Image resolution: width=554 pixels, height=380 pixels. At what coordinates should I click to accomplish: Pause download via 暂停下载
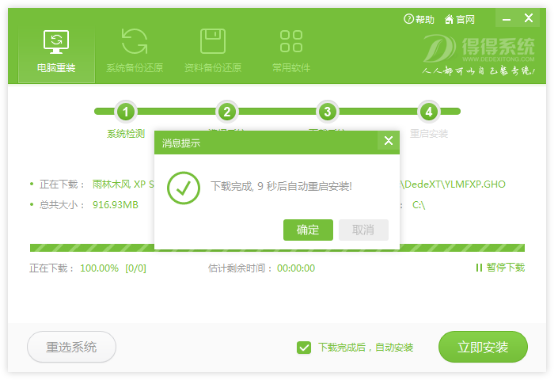[x=500, y=268]
